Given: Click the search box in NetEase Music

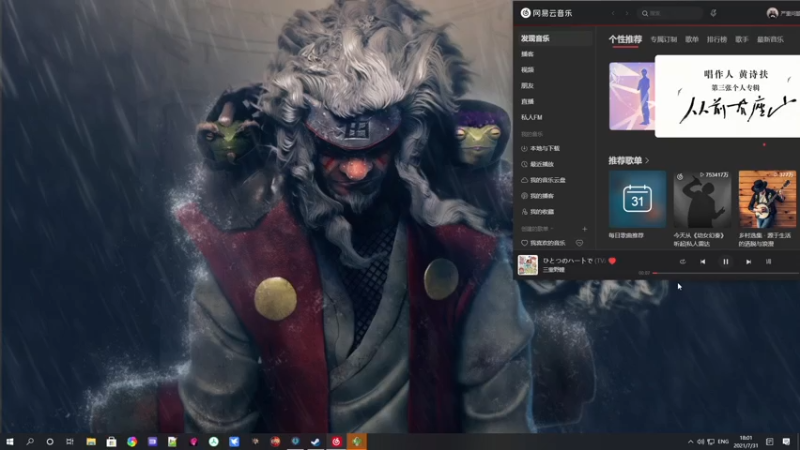Looking at the screenshot, I should (x=670, y=13).
